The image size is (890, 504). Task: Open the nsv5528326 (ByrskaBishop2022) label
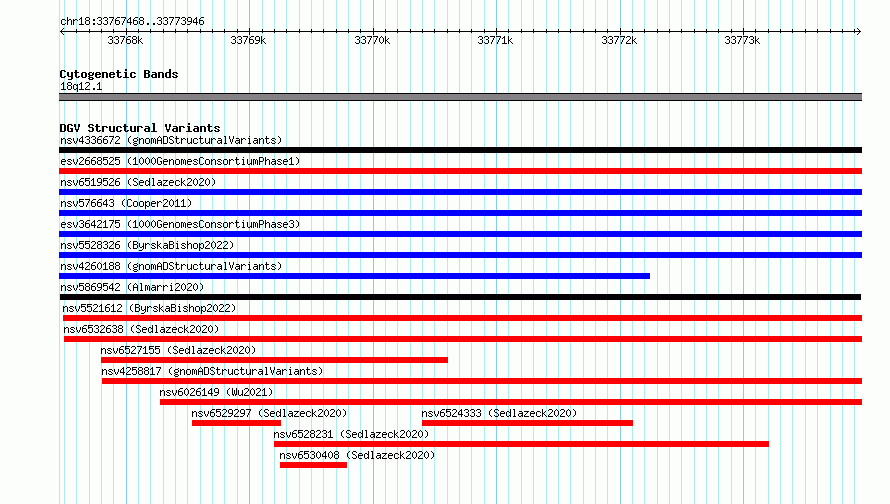coord(147,245)
